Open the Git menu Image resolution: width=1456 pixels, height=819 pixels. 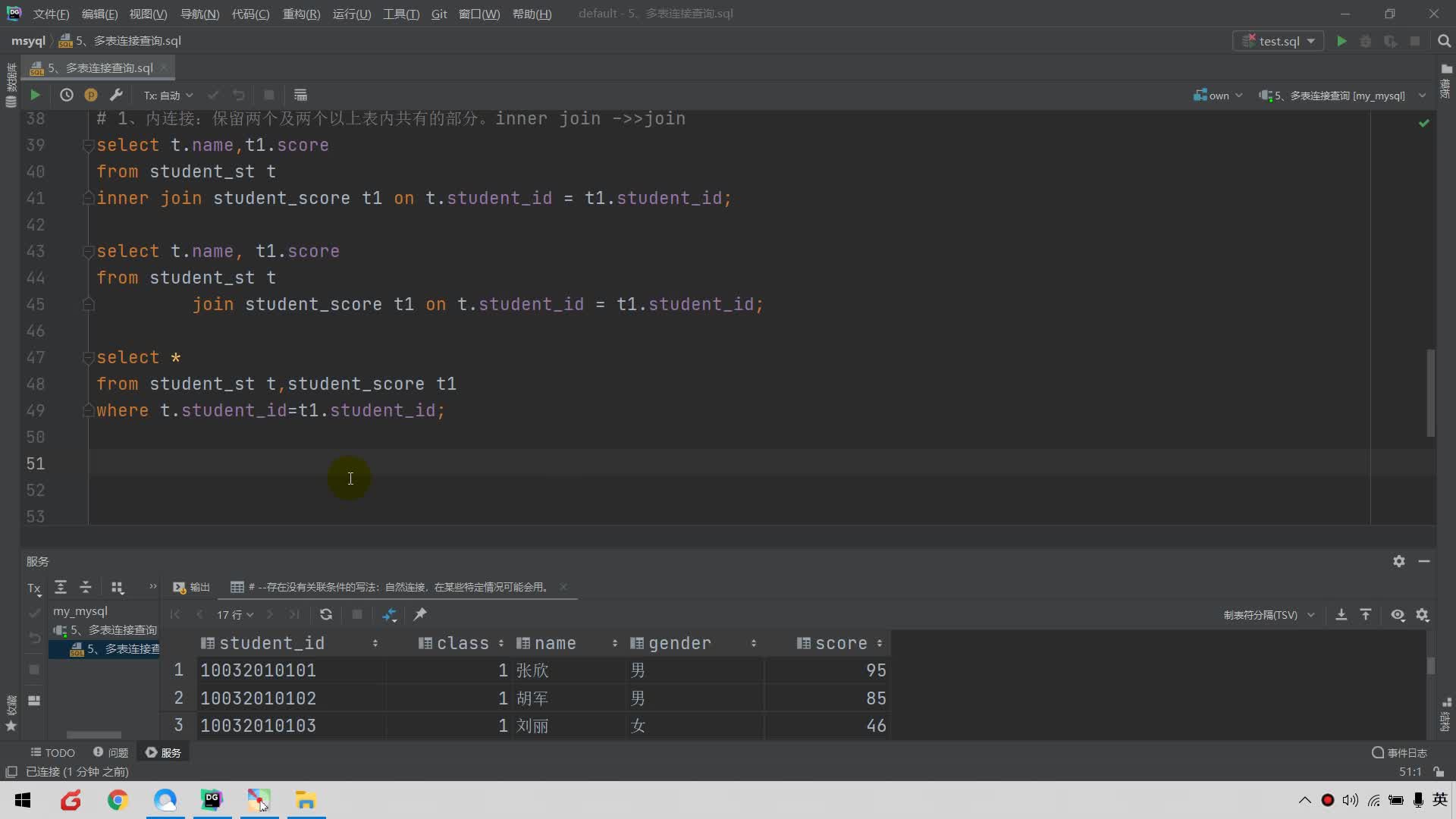pyautogui.click(x=439, y=14)
